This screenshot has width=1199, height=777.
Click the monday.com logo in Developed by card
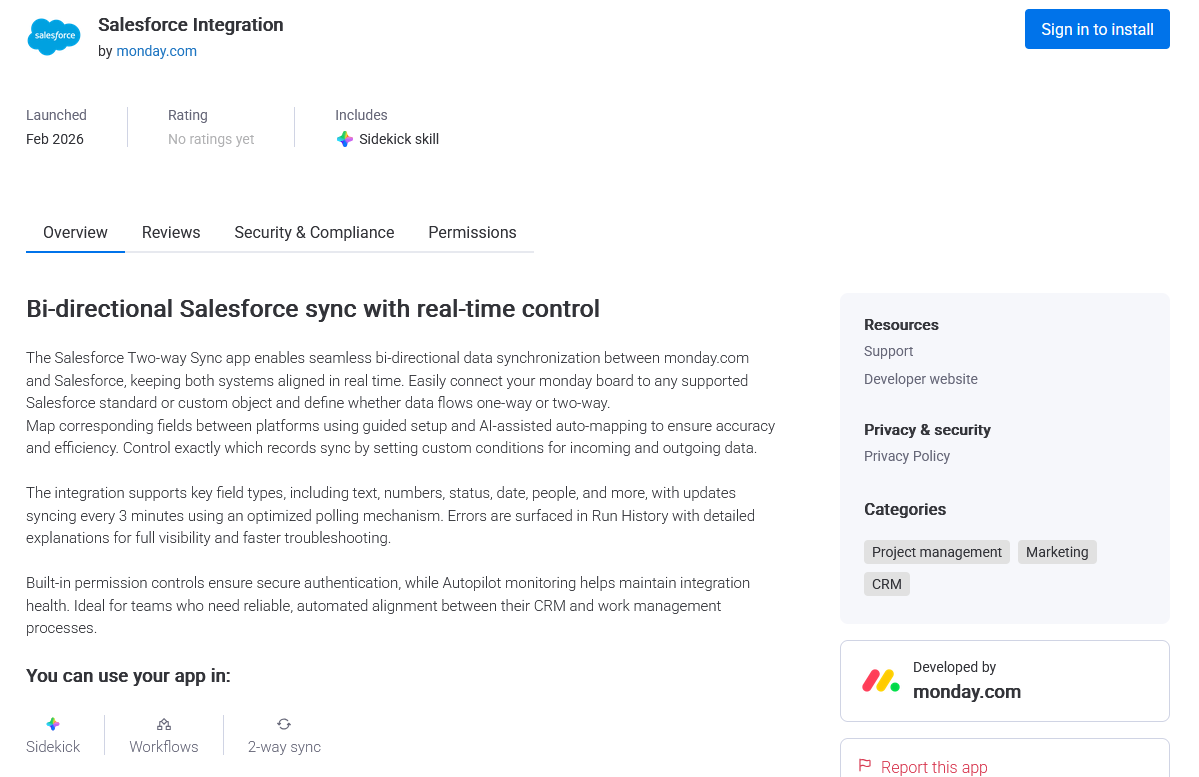coord(878,681)
